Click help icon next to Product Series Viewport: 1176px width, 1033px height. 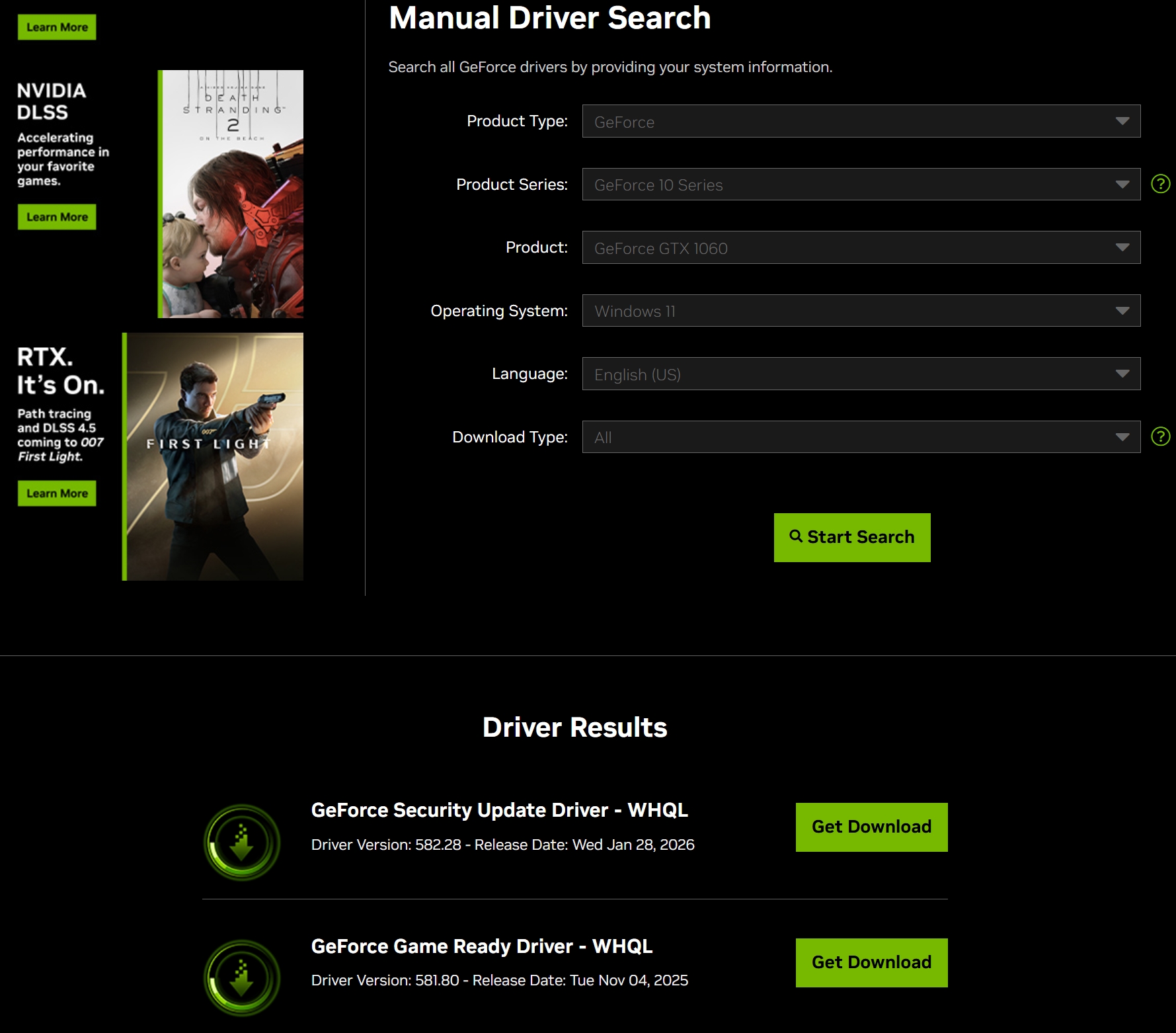(x=1160, y=184)
